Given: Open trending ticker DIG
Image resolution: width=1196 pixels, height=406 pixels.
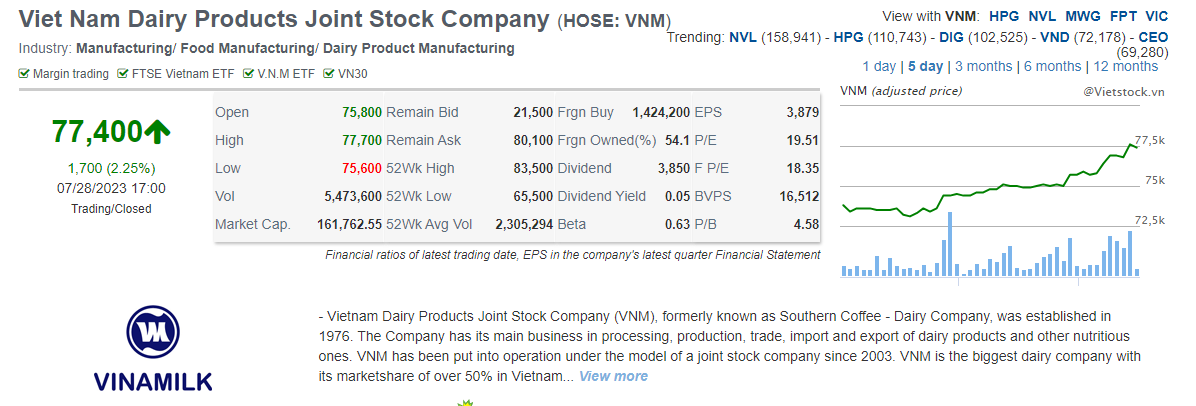Looking at the screenshot, I should pyautogui.click(x=950, y=37).
